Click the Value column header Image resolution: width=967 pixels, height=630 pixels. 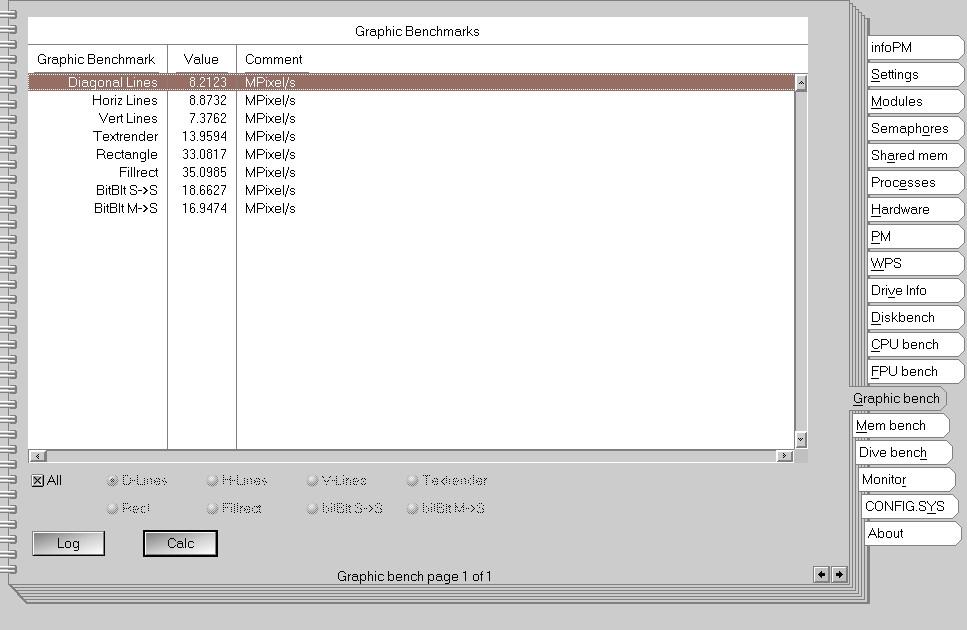[x=201, y=60]
